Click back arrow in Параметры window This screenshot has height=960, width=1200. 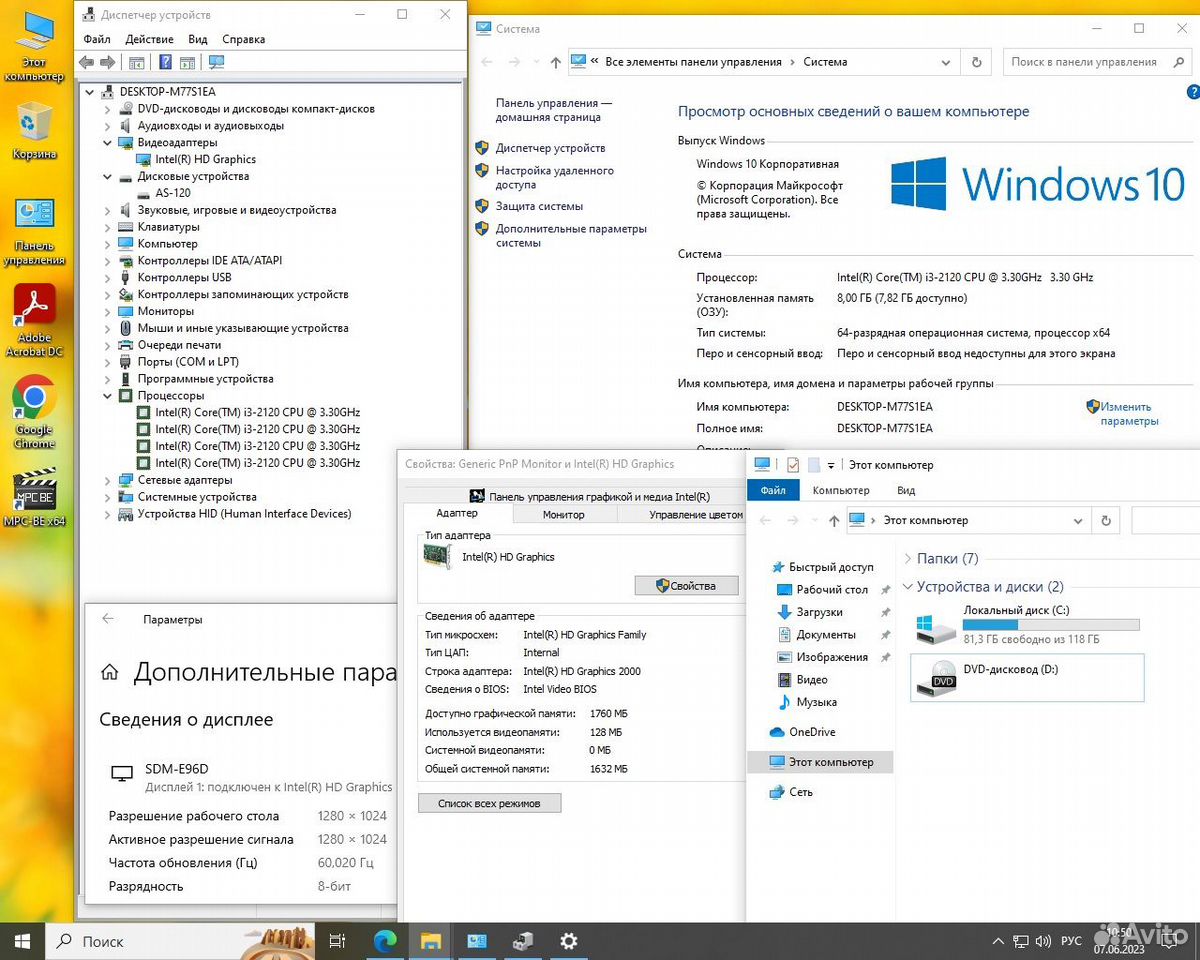tap(108, 619)
